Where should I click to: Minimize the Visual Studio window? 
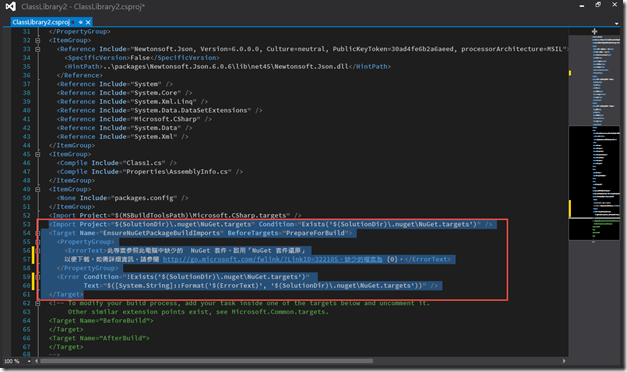pyautogui.click(x=582, y=6)
